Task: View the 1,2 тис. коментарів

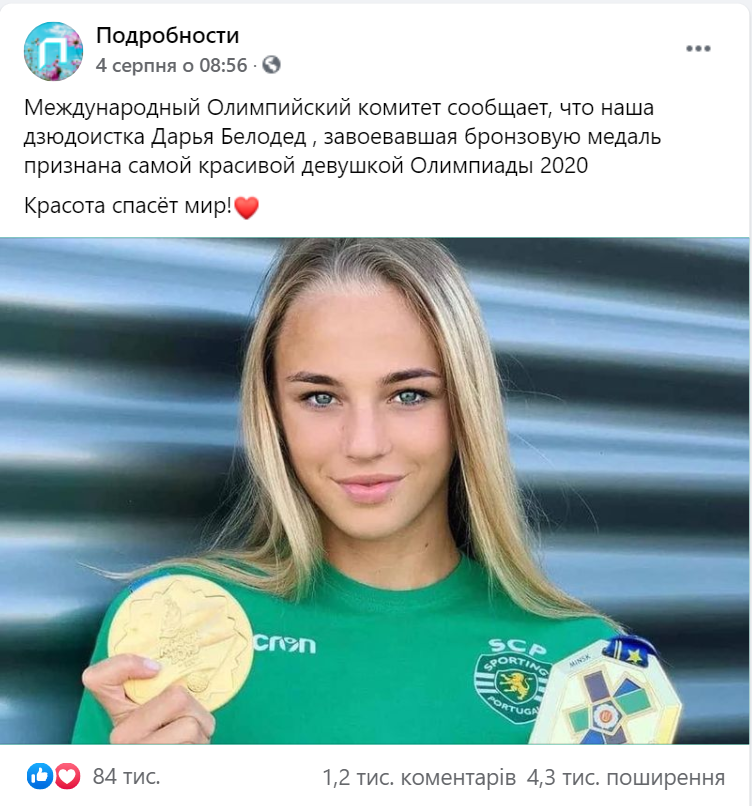Action: (x=419, y=777)
